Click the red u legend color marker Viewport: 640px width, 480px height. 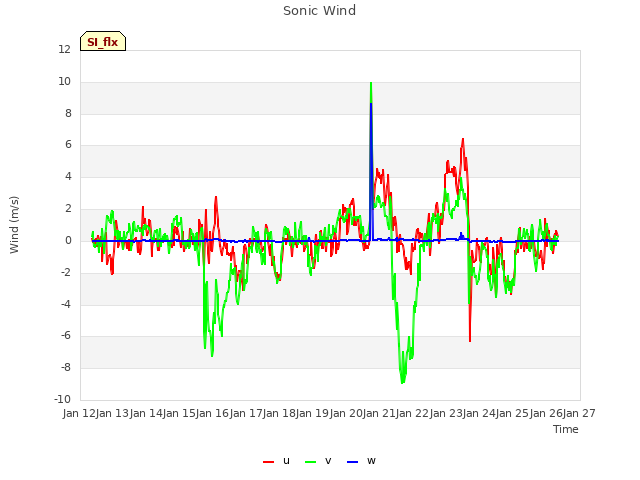[x=269, y=462]
